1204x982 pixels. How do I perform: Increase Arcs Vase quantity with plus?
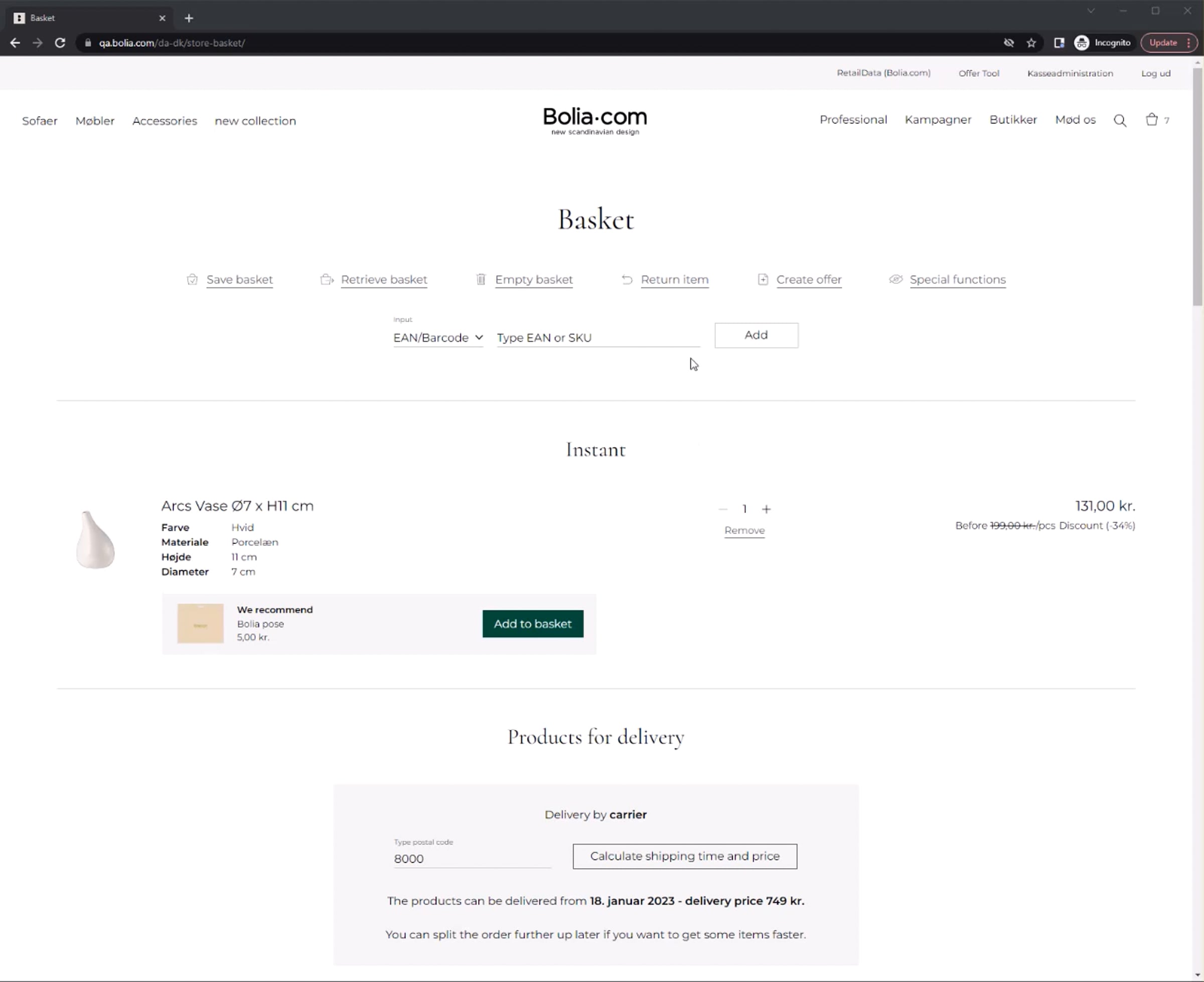[x=766, y=509]
